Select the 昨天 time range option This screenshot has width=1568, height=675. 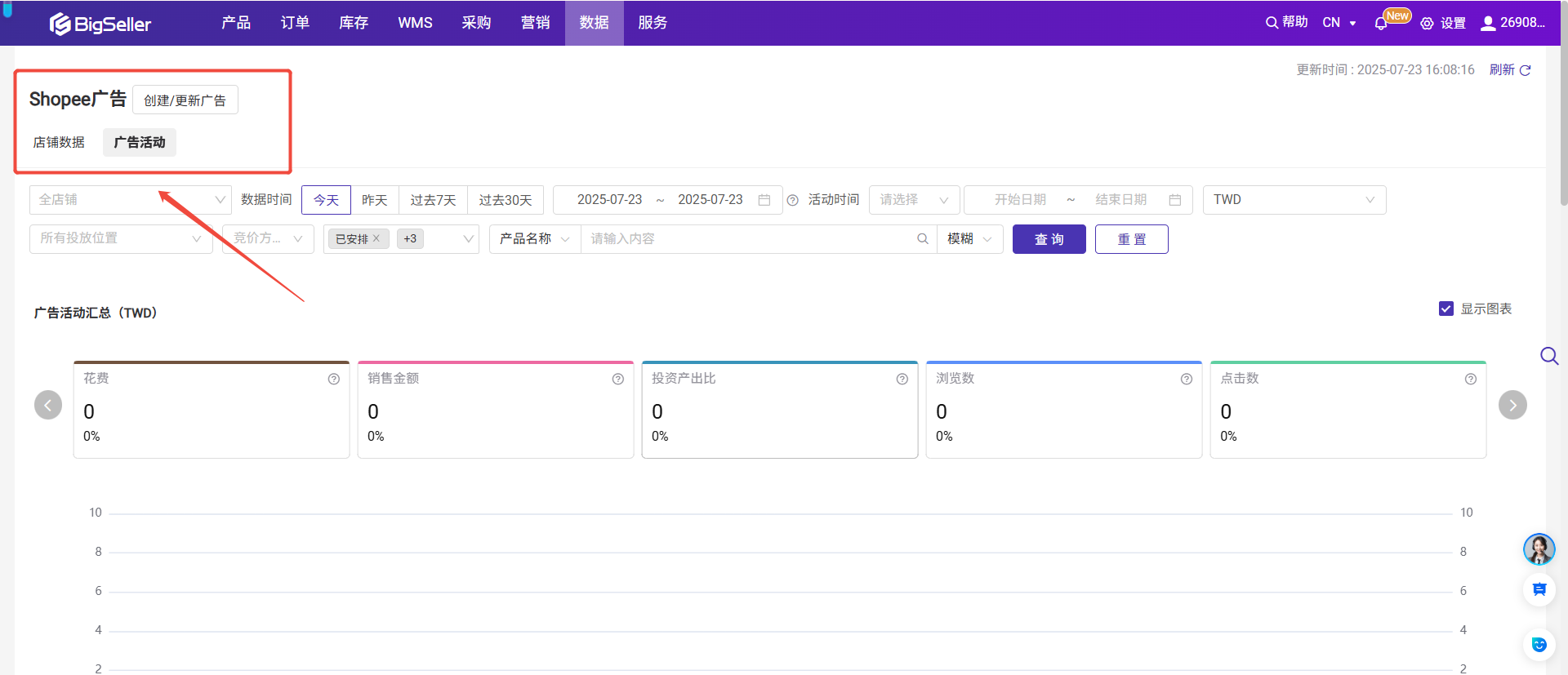click(x=374, y=200)
